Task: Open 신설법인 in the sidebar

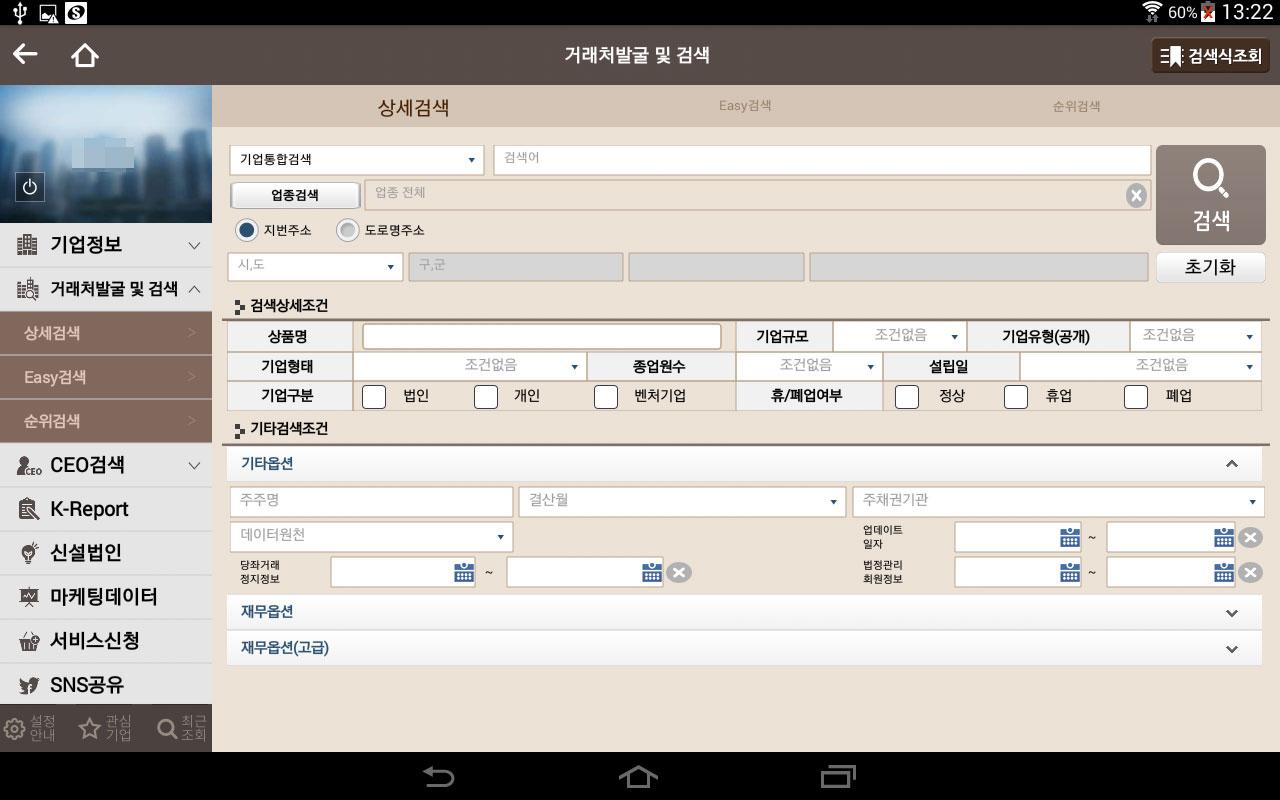Action: 106,553
